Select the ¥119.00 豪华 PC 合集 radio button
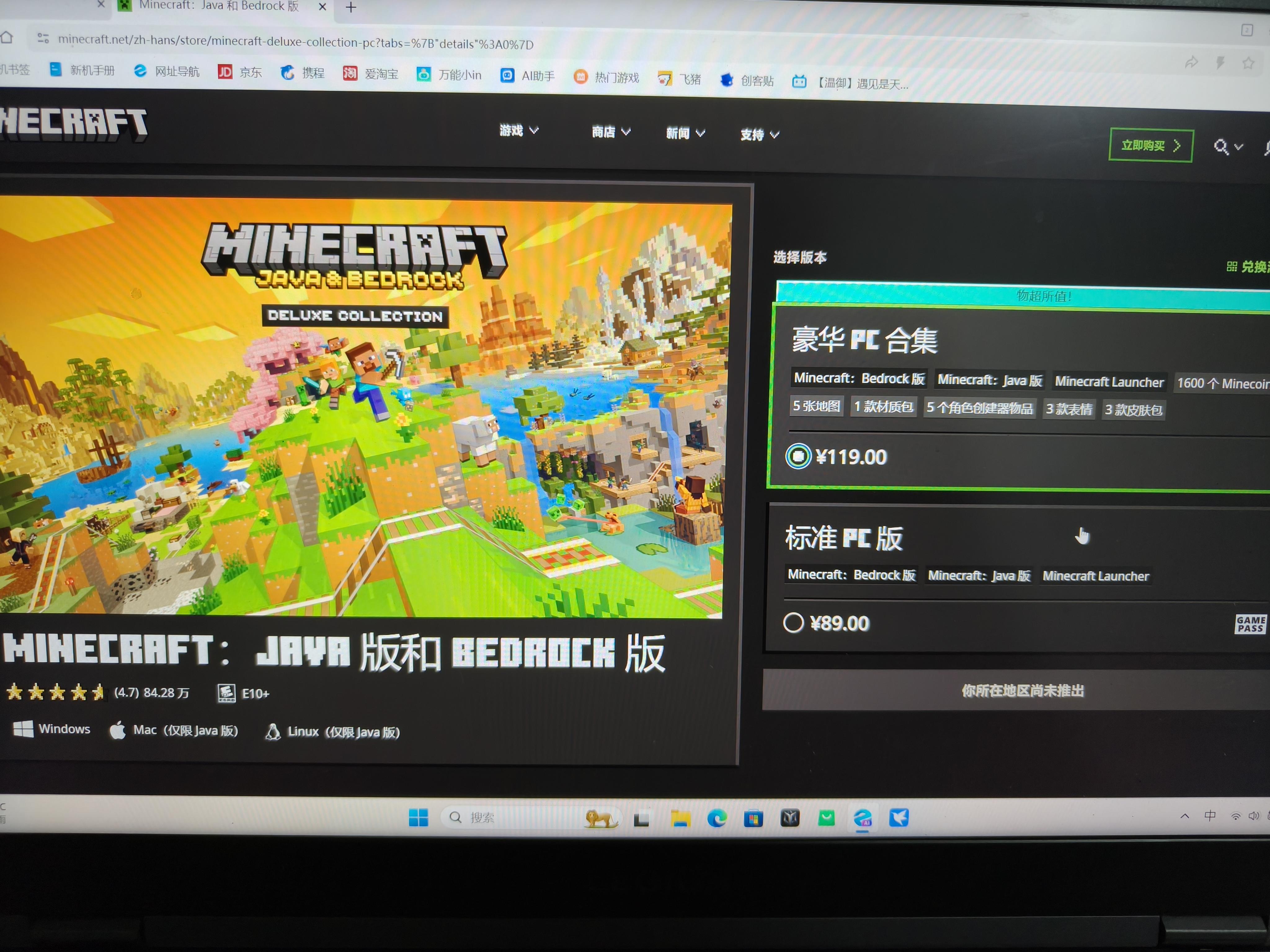Screen dimensions: 1270x952 point(798,457)
